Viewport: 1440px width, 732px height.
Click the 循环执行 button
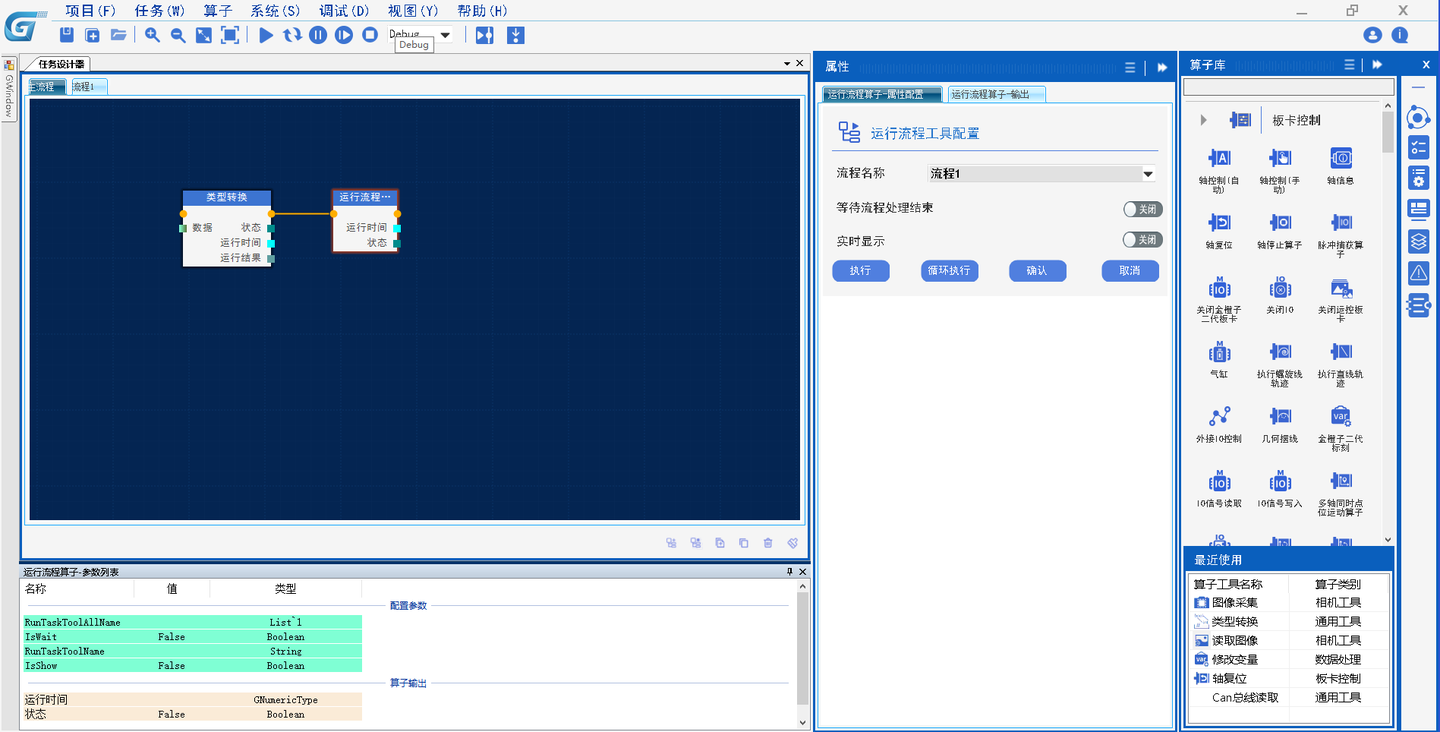(949, 271)
